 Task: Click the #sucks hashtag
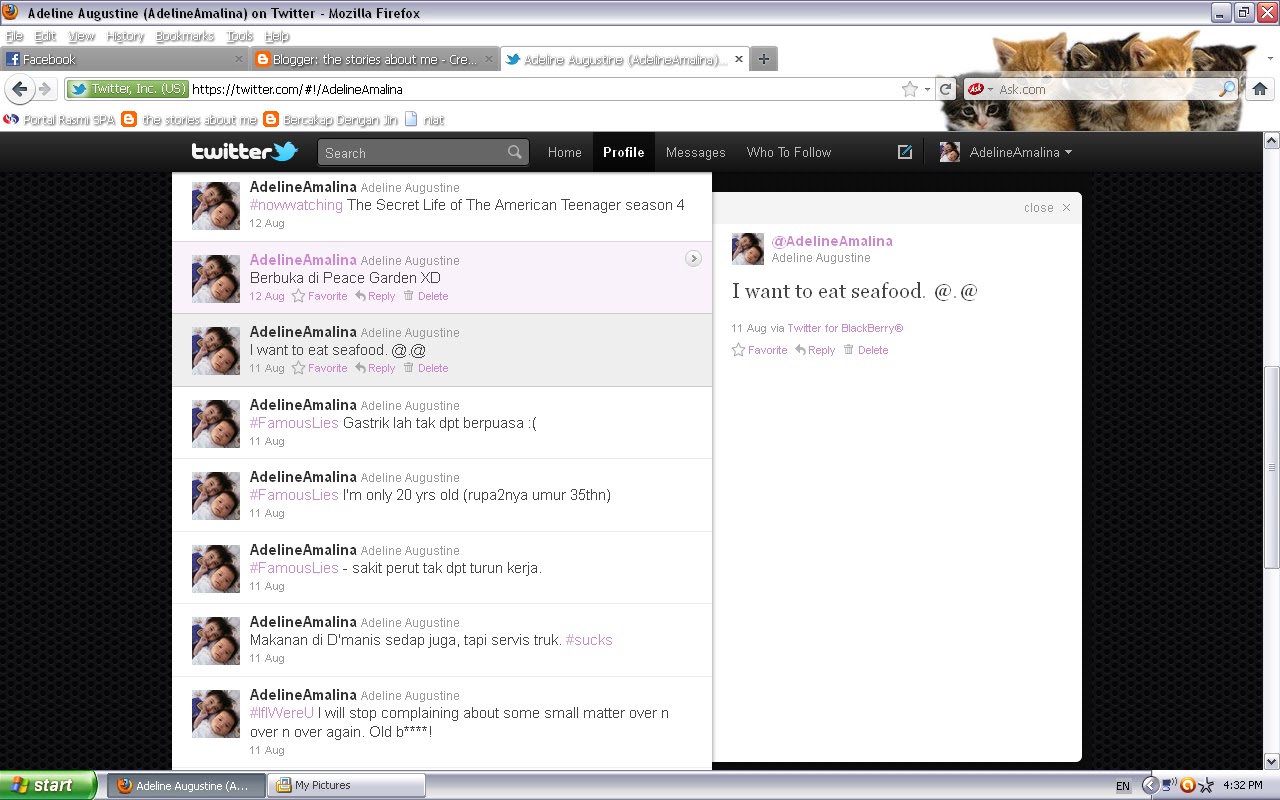(x=589, y=640)
